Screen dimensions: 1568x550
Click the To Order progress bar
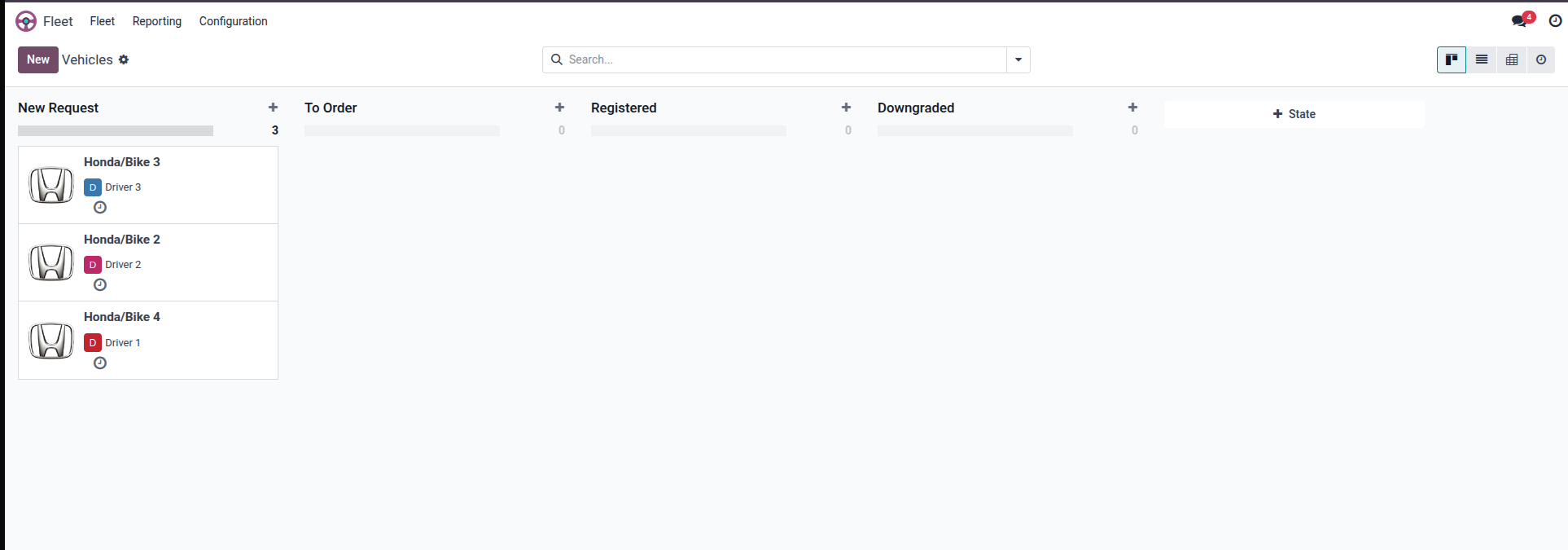pyautogui.click(x=402, y=130)
